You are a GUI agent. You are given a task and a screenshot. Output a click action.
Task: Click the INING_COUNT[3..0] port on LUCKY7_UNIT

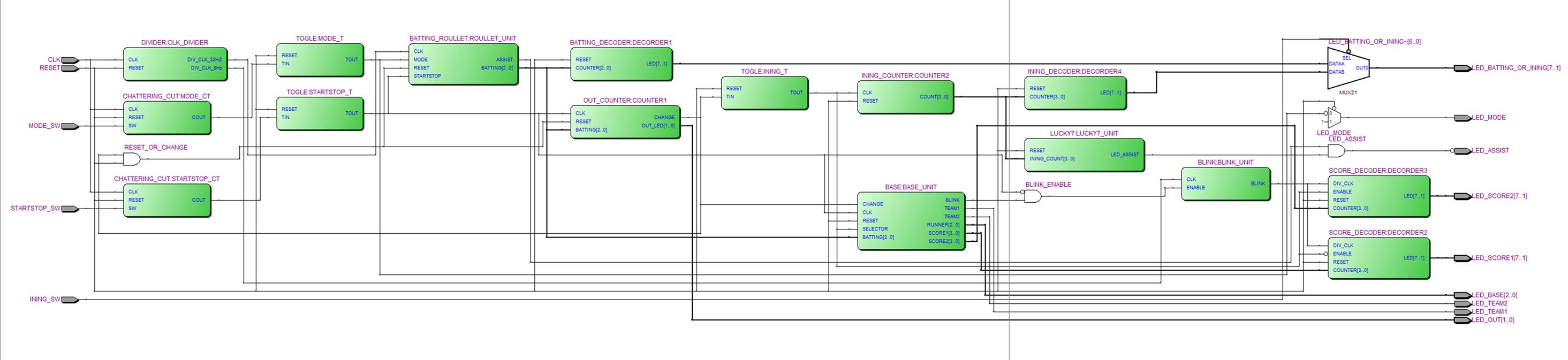[x=1052, y=159]
